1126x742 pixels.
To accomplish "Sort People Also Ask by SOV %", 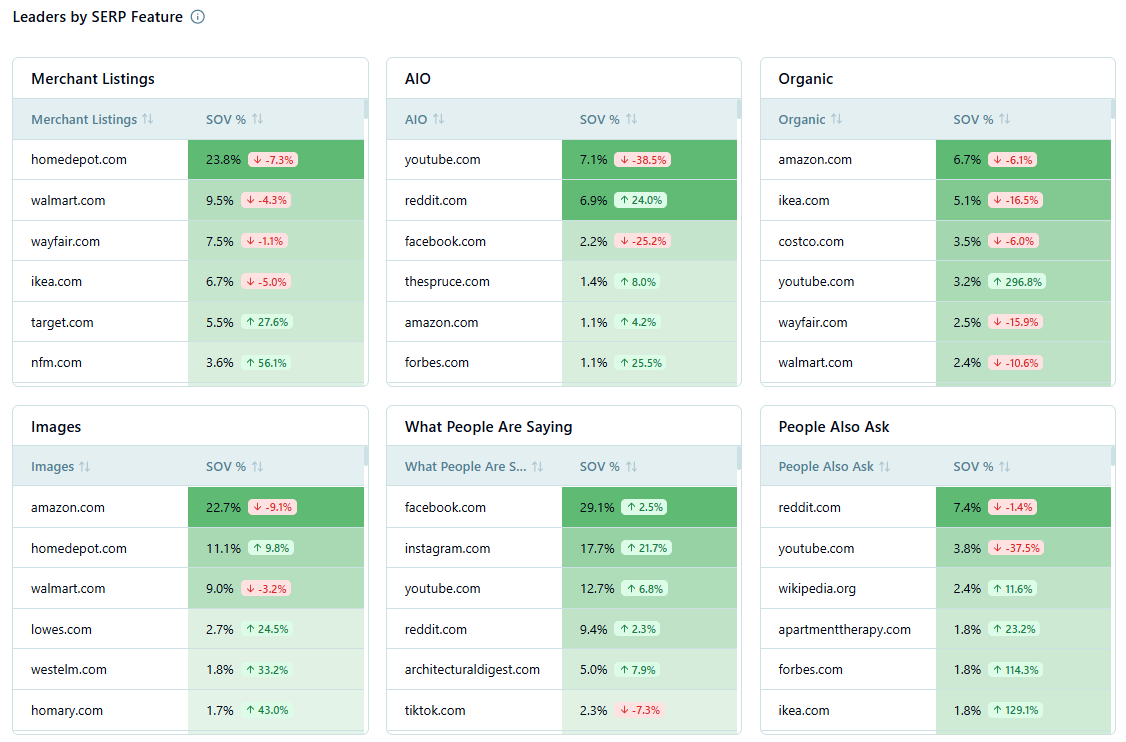I will pos(1004,467).
